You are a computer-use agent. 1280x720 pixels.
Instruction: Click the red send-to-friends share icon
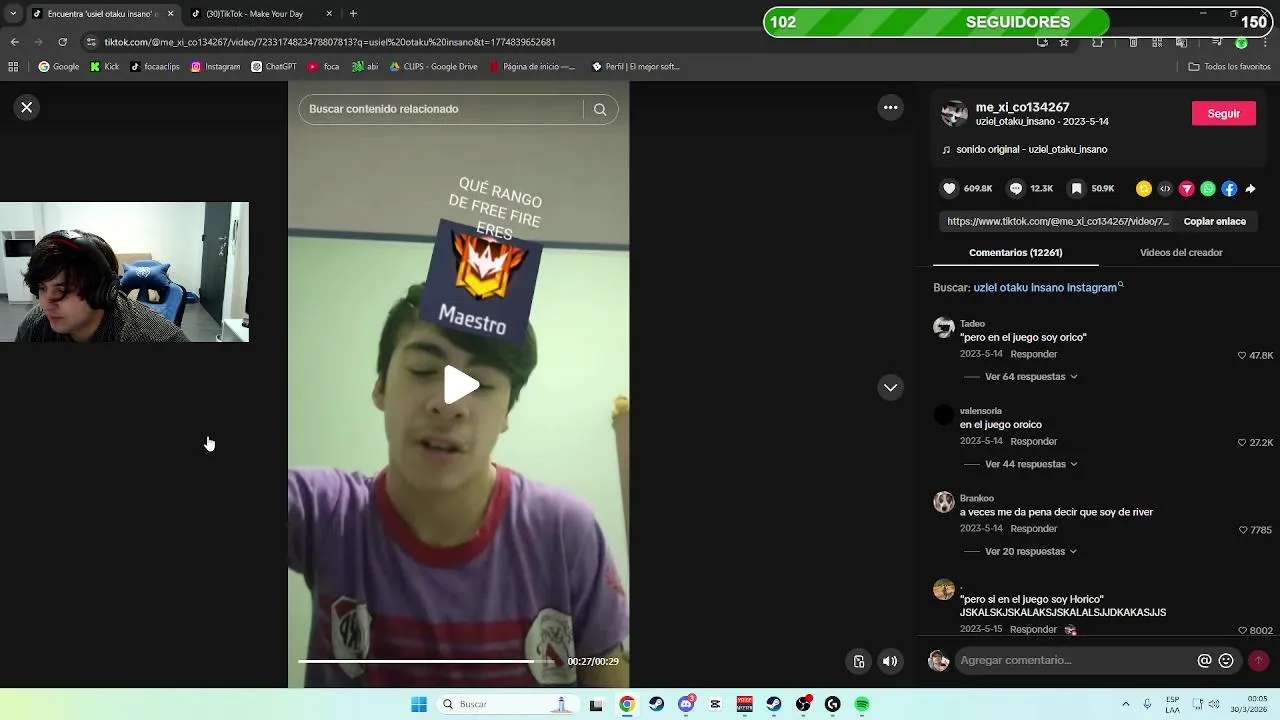1187,188
